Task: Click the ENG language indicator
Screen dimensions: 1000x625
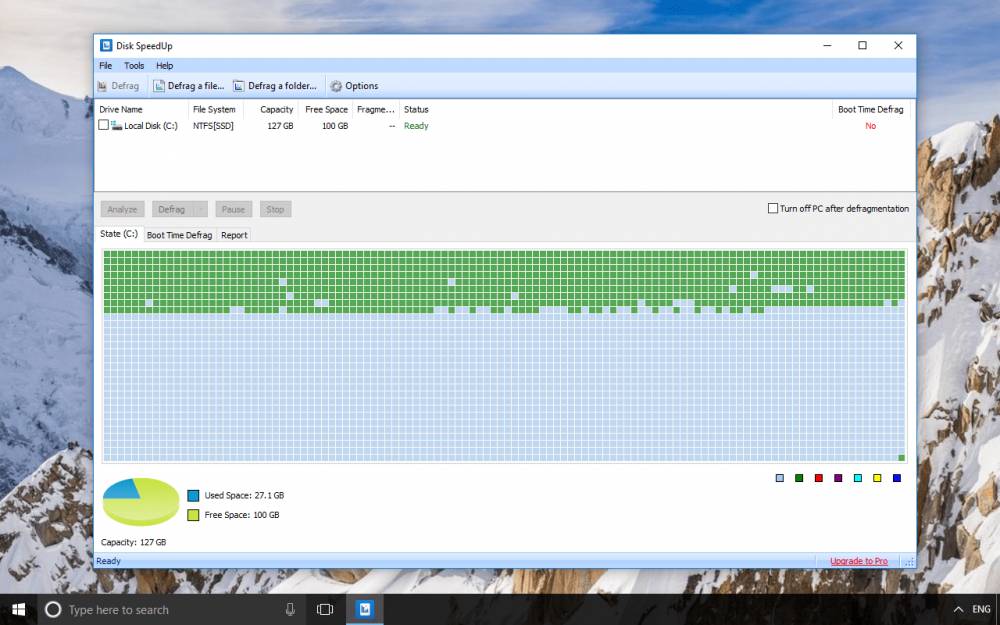Action: pos(981,610)
